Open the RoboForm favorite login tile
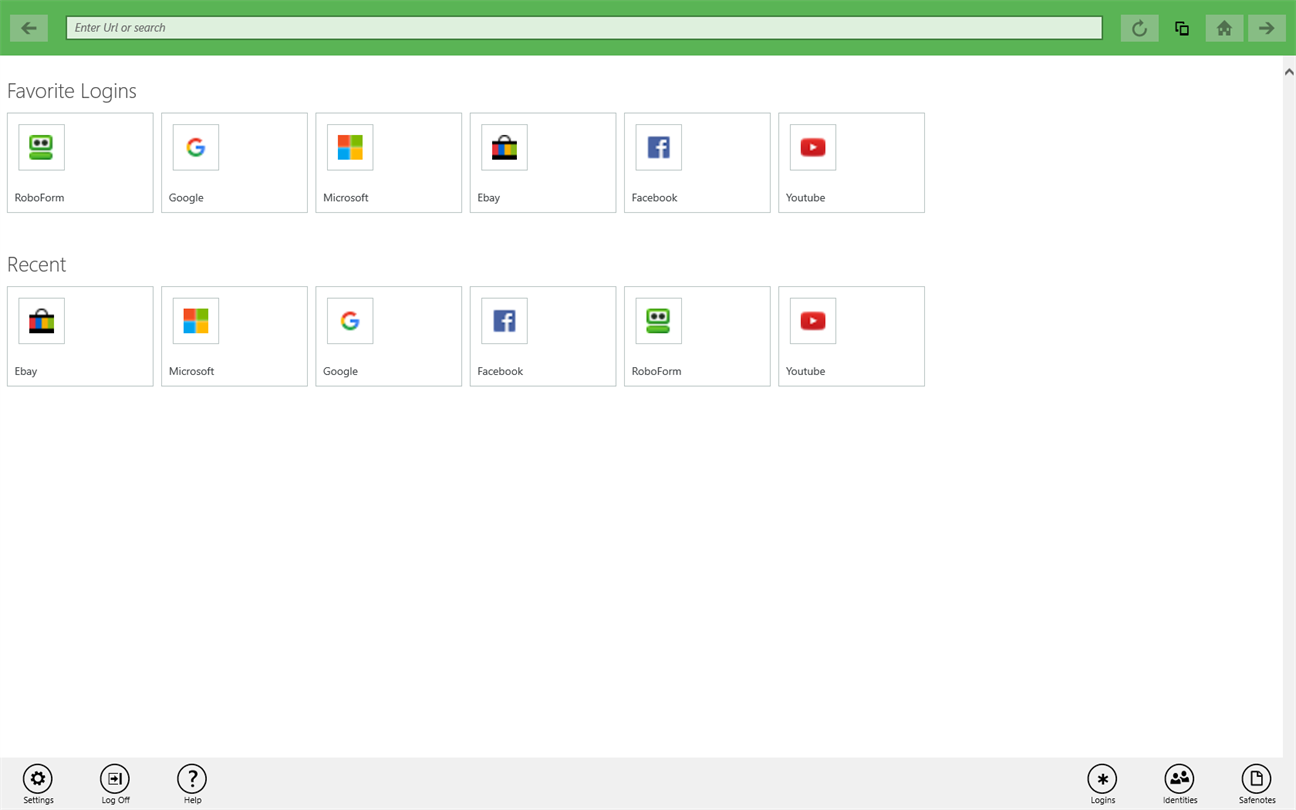This screenshot has height=810, width=1296. [x=80, y=162]
